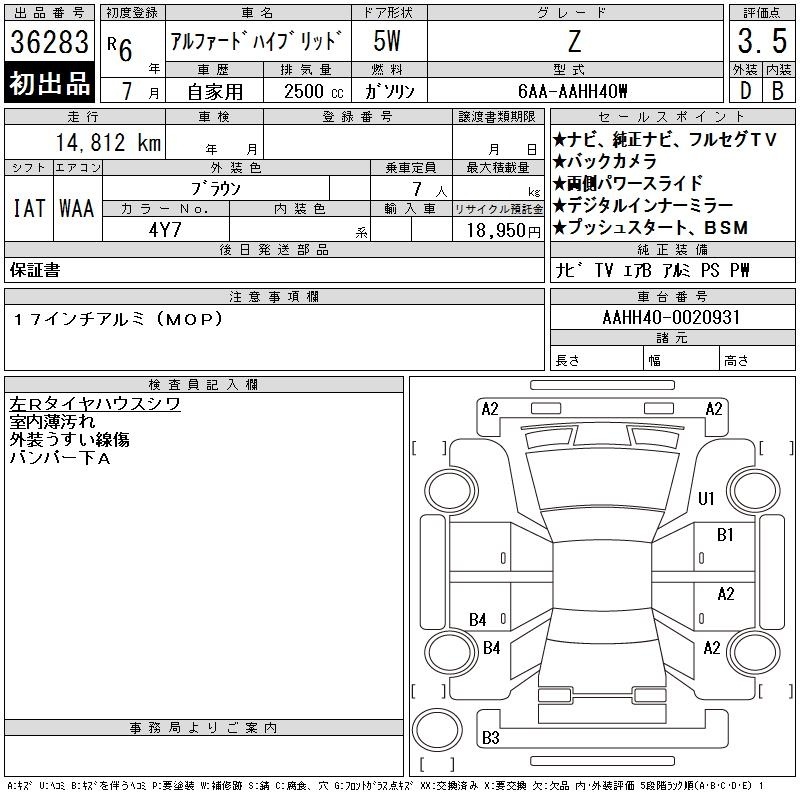Click the 自家用 vehicle history value
This screenshot has width=800, height=800.
click(x=215, y=92)
